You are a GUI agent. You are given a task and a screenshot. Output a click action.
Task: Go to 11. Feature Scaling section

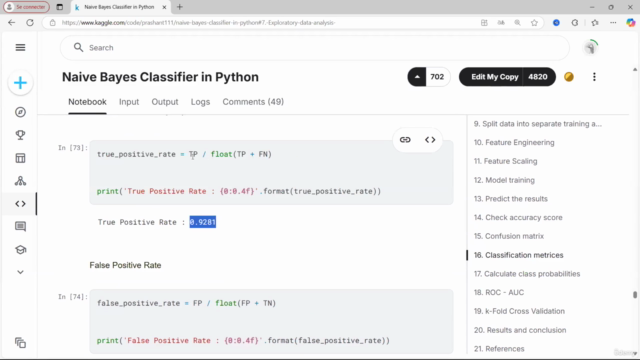[505, 161]
